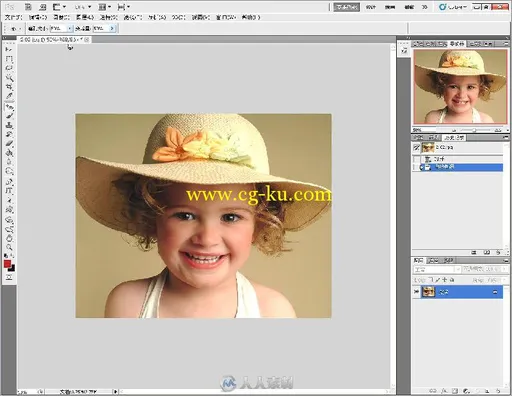
Task: Launch Mini Bridge from the application bar
Action: tap(43, 7)
